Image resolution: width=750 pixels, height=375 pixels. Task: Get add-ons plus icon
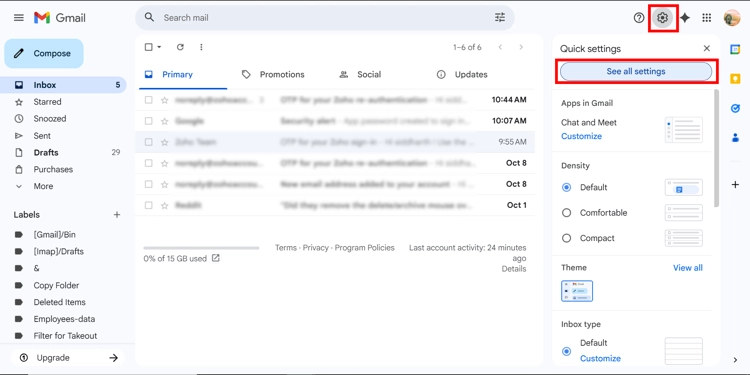(735, 185)
